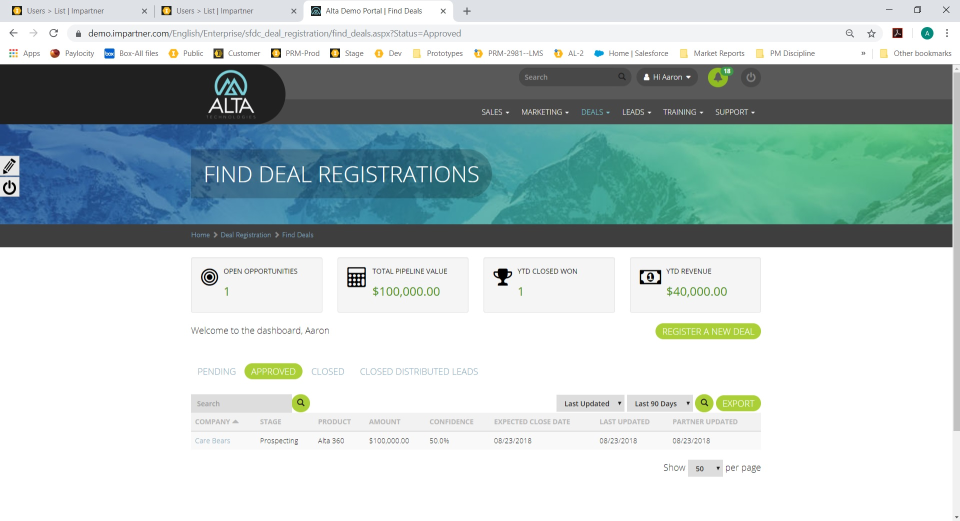Switch to the CLOSED tab
This screenshot has width=960, height=521.
point(328,372)
